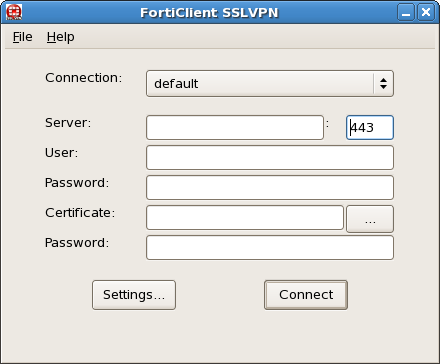The image size is (440, 364).
Task: Open the Connection dropdown showing default
Action: 270,84
